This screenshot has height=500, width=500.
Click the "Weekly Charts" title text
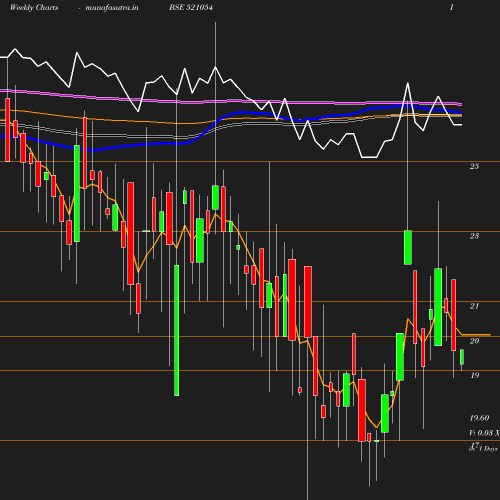(x=34, y=7)
